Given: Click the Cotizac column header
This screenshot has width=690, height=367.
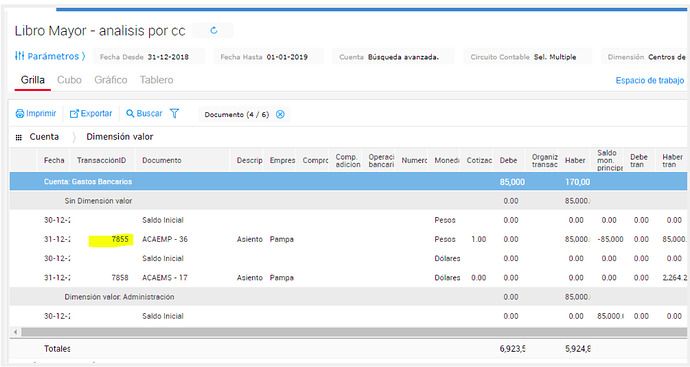Looking at the screenshot, I should point(479,161).
